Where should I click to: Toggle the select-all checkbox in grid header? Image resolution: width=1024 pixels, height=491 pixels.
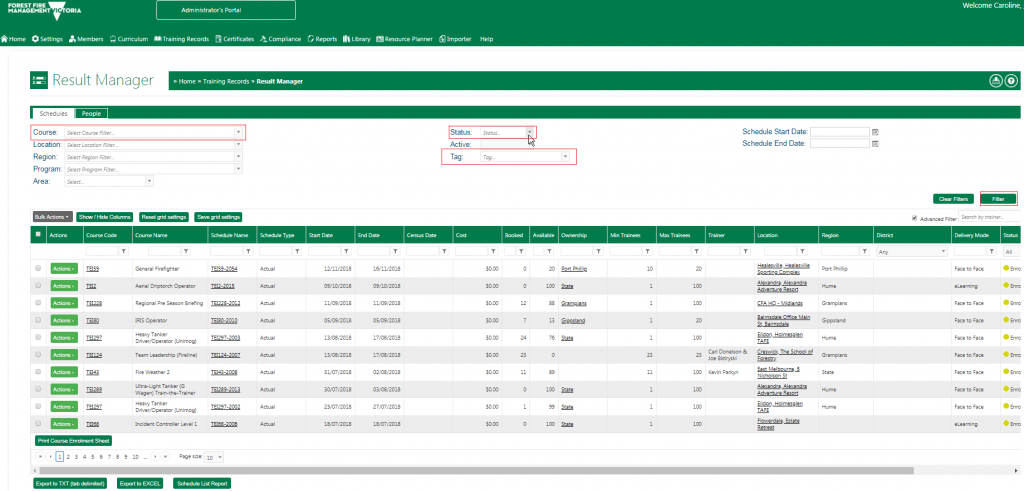coord(38,234)
